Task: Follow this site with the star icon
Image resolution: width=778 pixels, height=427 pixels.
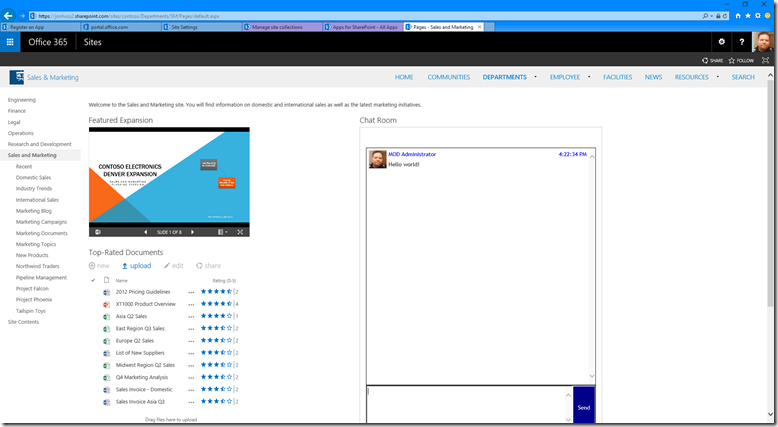Action: pos(741,61)
